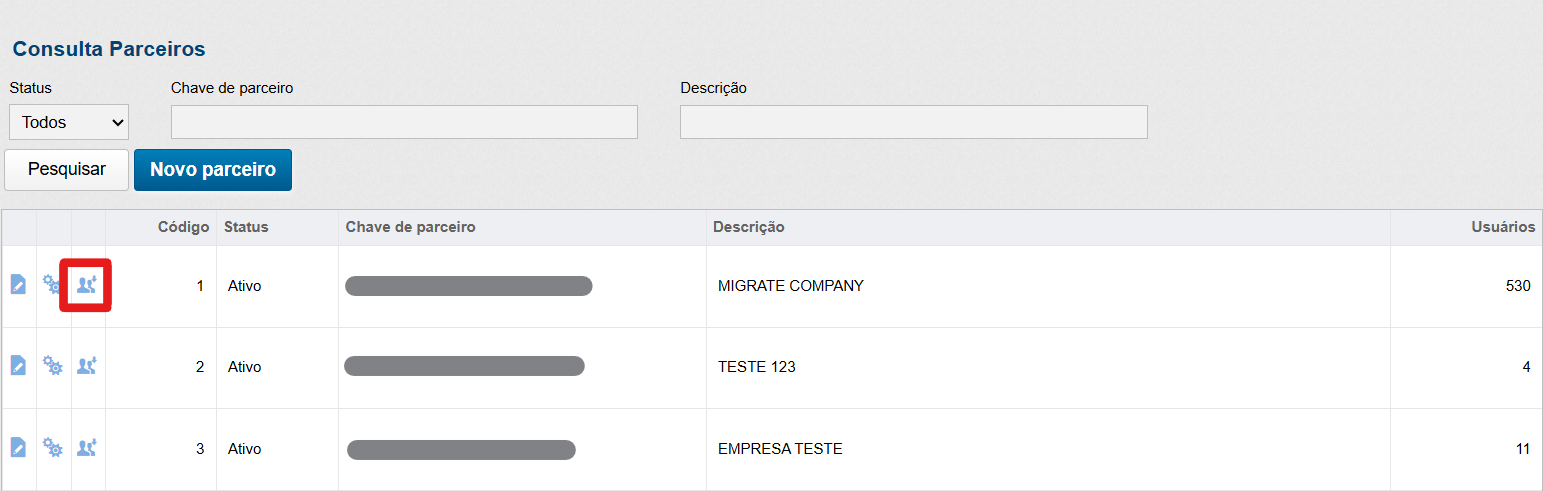Sort table by Usuários column header
Screen dimensions: 1543x491
pos(1503,227)
